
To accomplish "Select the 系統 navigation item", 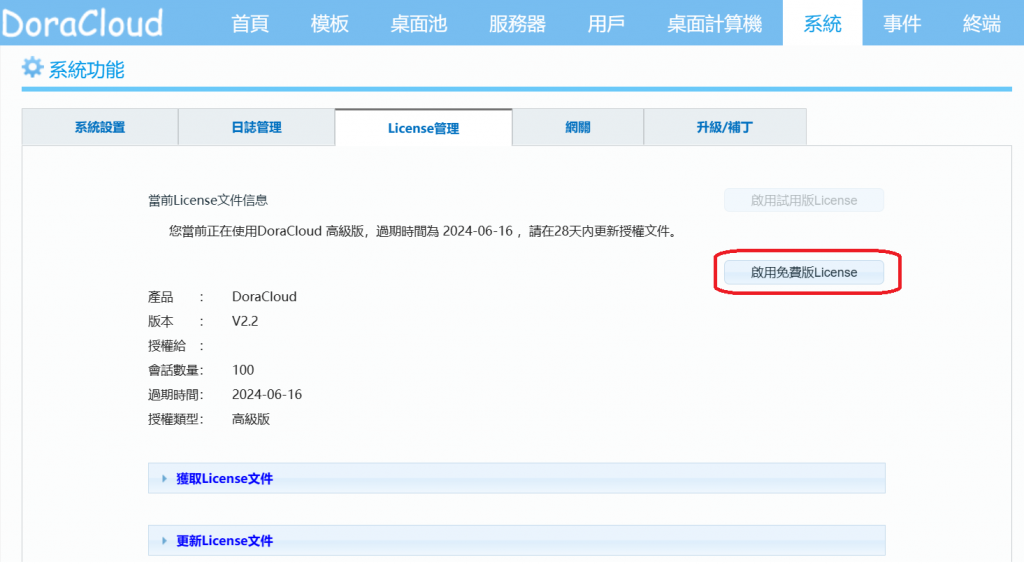I will point(822,24).
